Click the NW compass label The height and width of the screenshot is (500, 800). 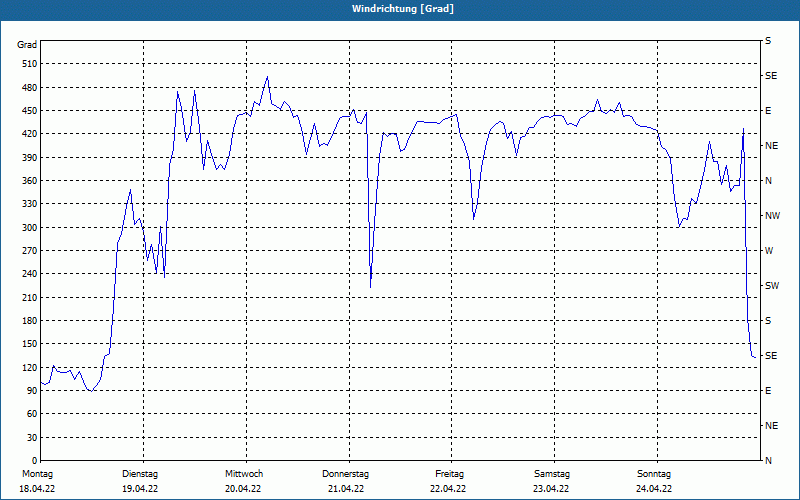pyautogui.click(x=772, y=216)
